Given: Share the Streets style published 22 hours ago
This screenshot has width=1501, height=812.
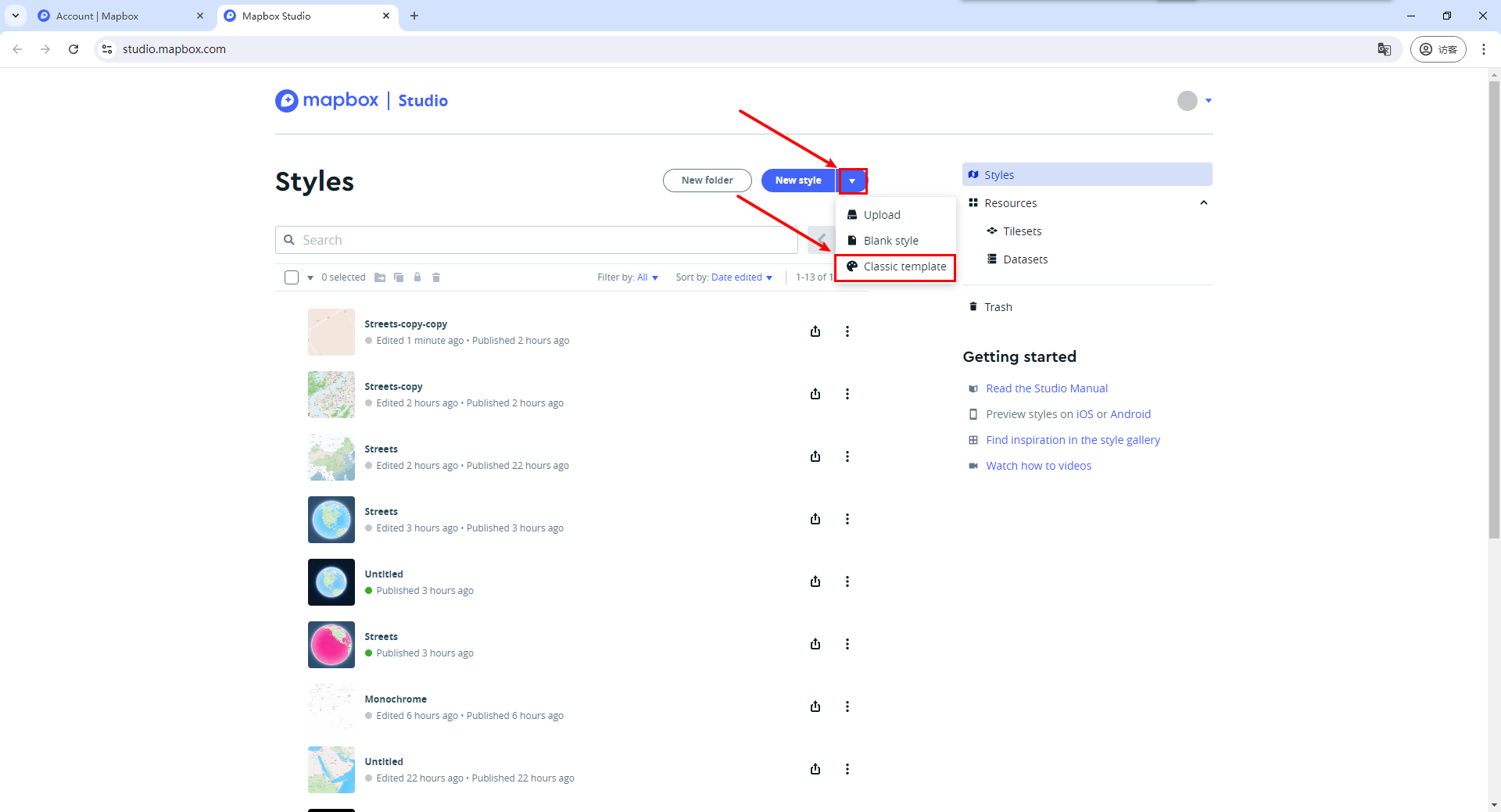Looking at the screenshot, I should (x=815, y=456).
